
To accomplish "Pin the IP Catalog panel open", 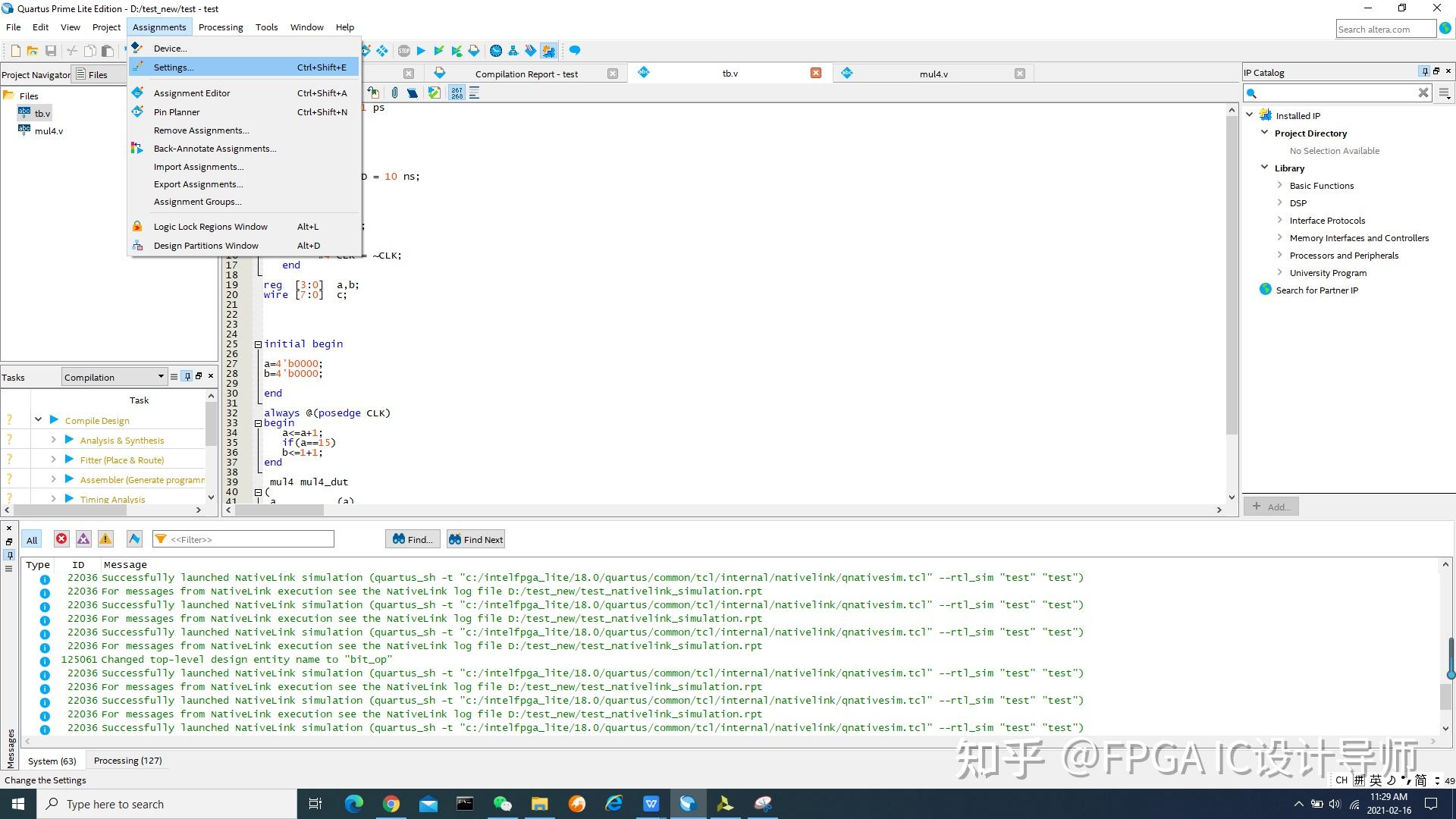I will [1424, 71].
